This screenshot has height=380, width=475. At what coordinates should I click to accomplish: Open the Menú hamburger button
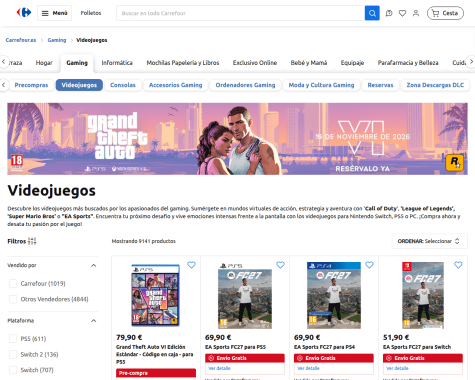tap(54, 13)
